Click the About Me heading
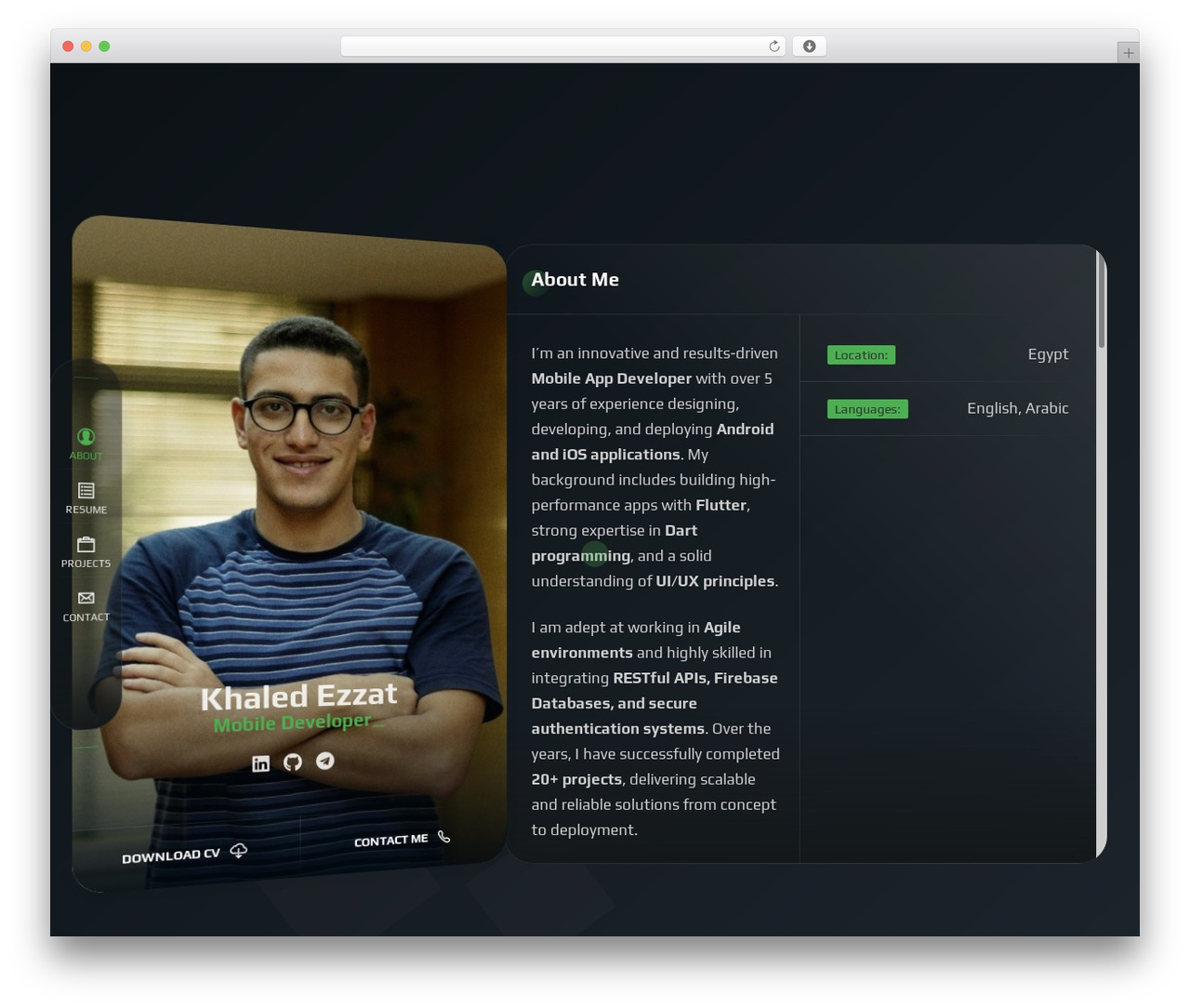 click(x=575, y=280)
